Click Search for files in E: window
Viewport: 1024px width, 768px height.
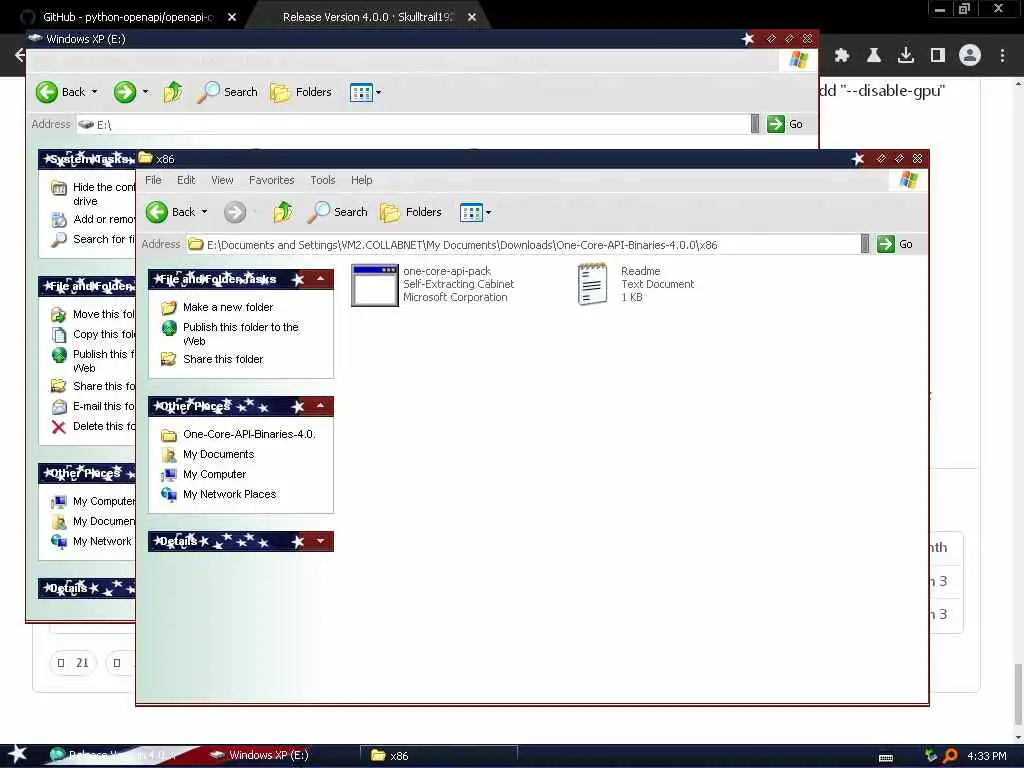pos(103,239)
